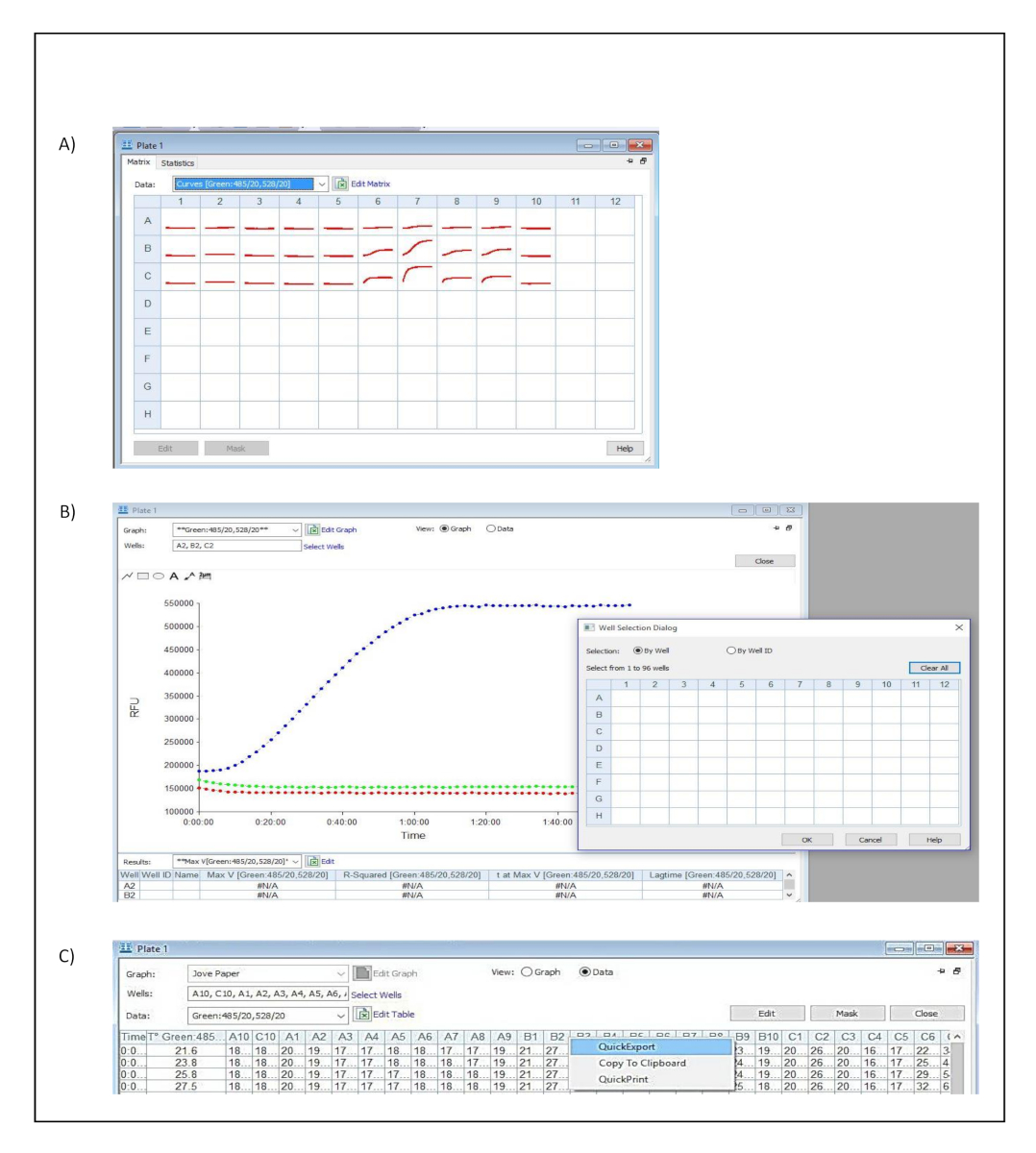Viewport: 1036px width, 1153px height.
Task: Click the Excel icon next to Edit Table in panel C
Action: click(362, 1014)
